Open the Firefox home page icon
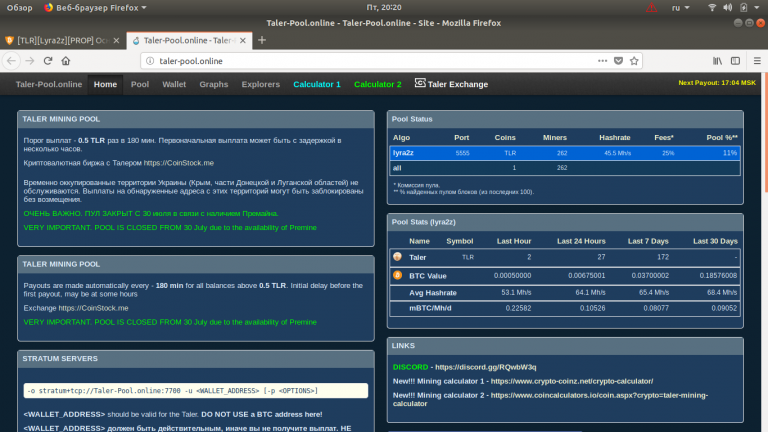The height and width of the screenshot is (432, 768). [x=66, y=61]
